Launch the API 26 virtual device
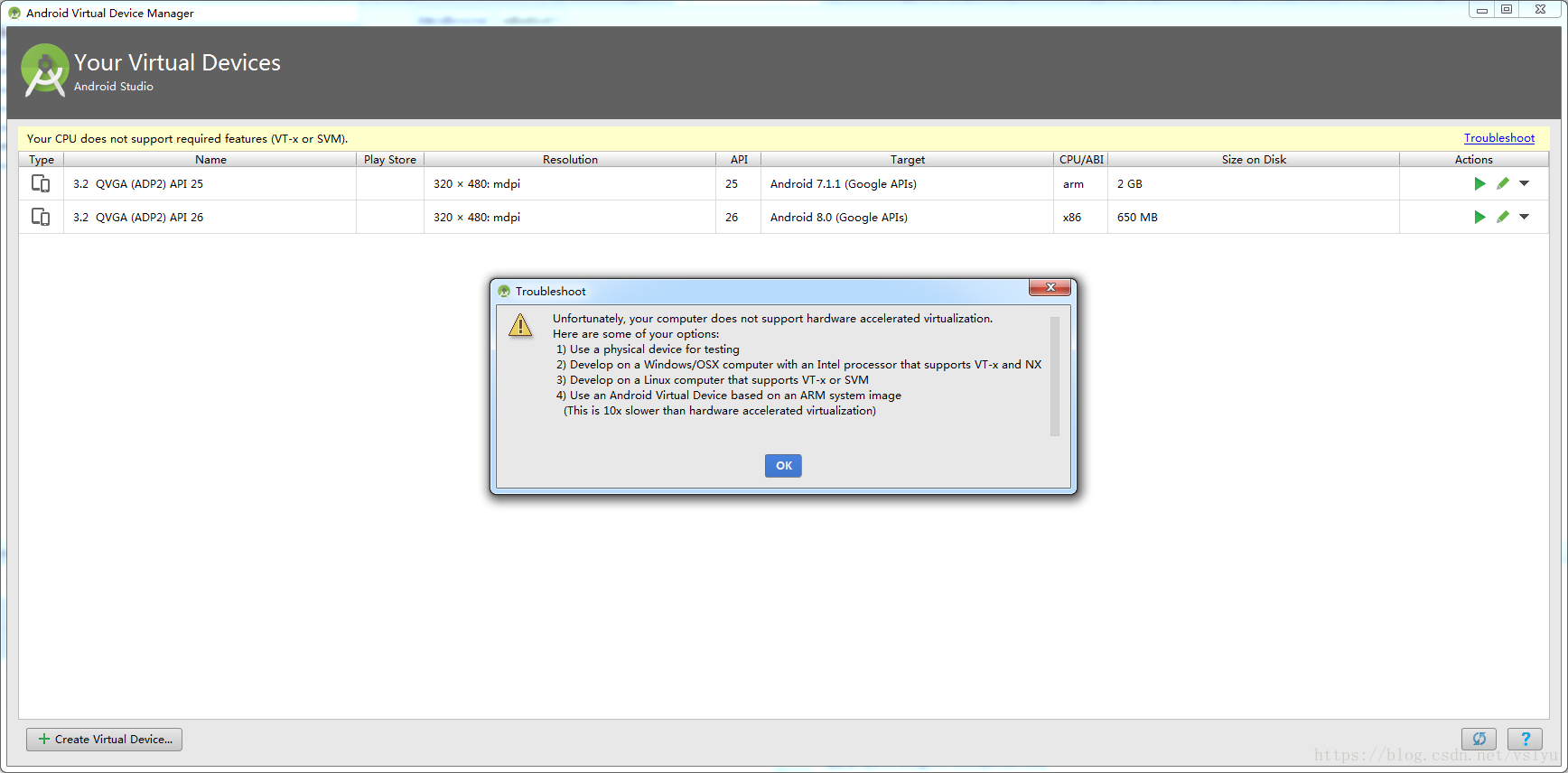 click(x=1479, y=217)
